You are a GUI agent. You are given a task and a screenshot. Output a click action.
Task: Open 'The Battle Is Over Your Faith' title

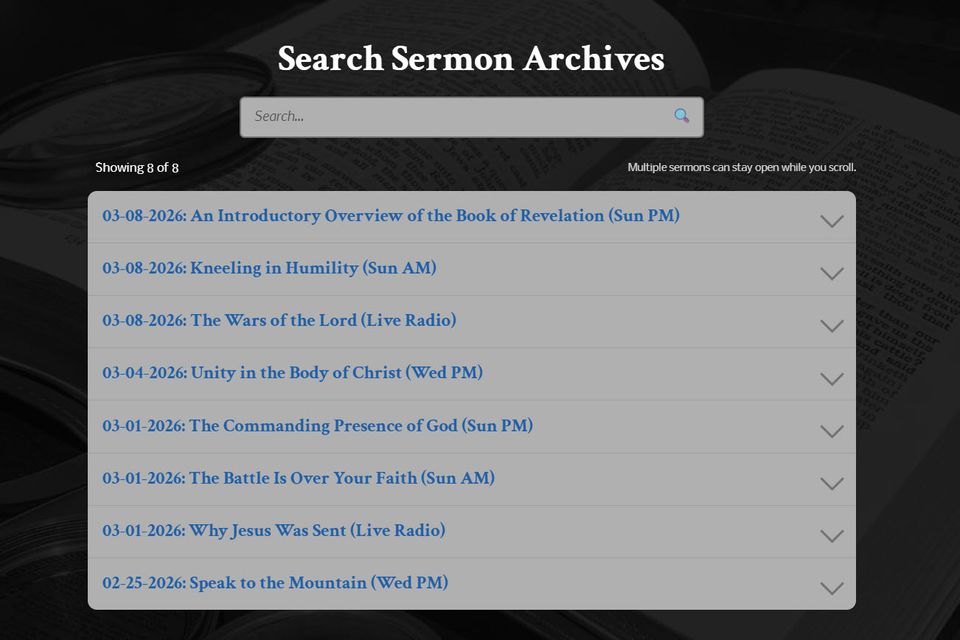[x=298, y=478]
